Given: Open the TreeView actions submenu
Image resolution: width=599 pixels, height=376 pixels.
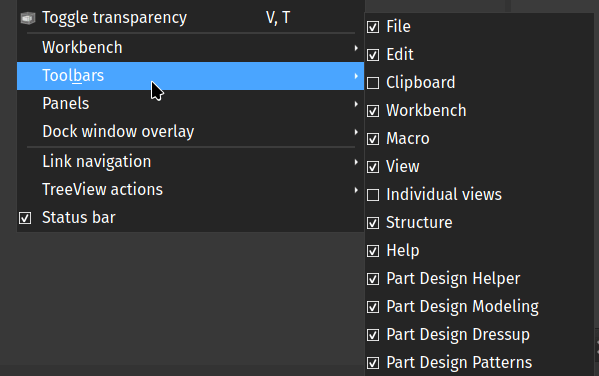Looking at the screenshot, I should click(x=190, y=190).
